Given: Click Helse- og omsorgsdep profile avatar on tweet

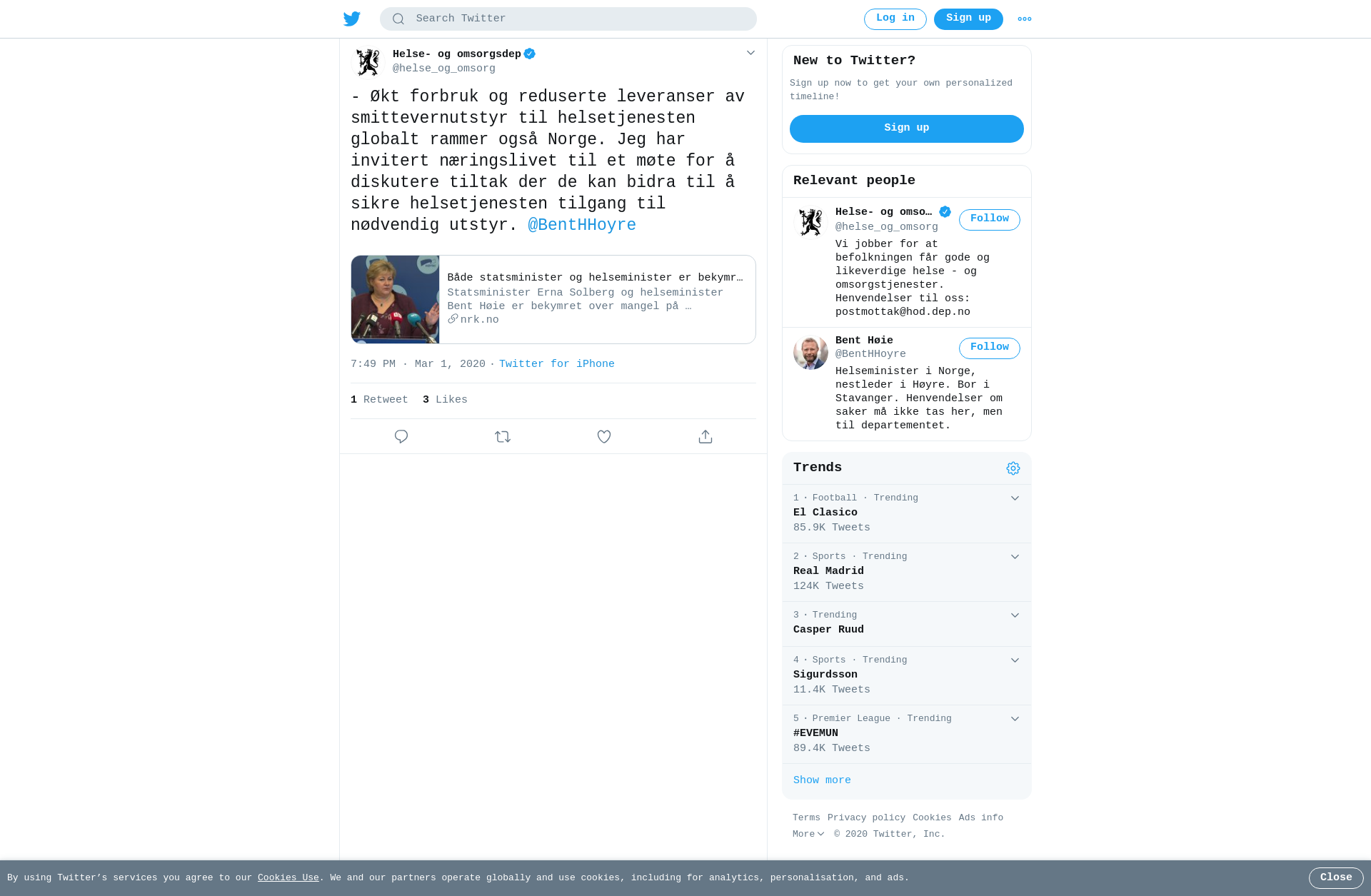Looking at the screenshot, I should pyautogui.click(x=368, y=62).
